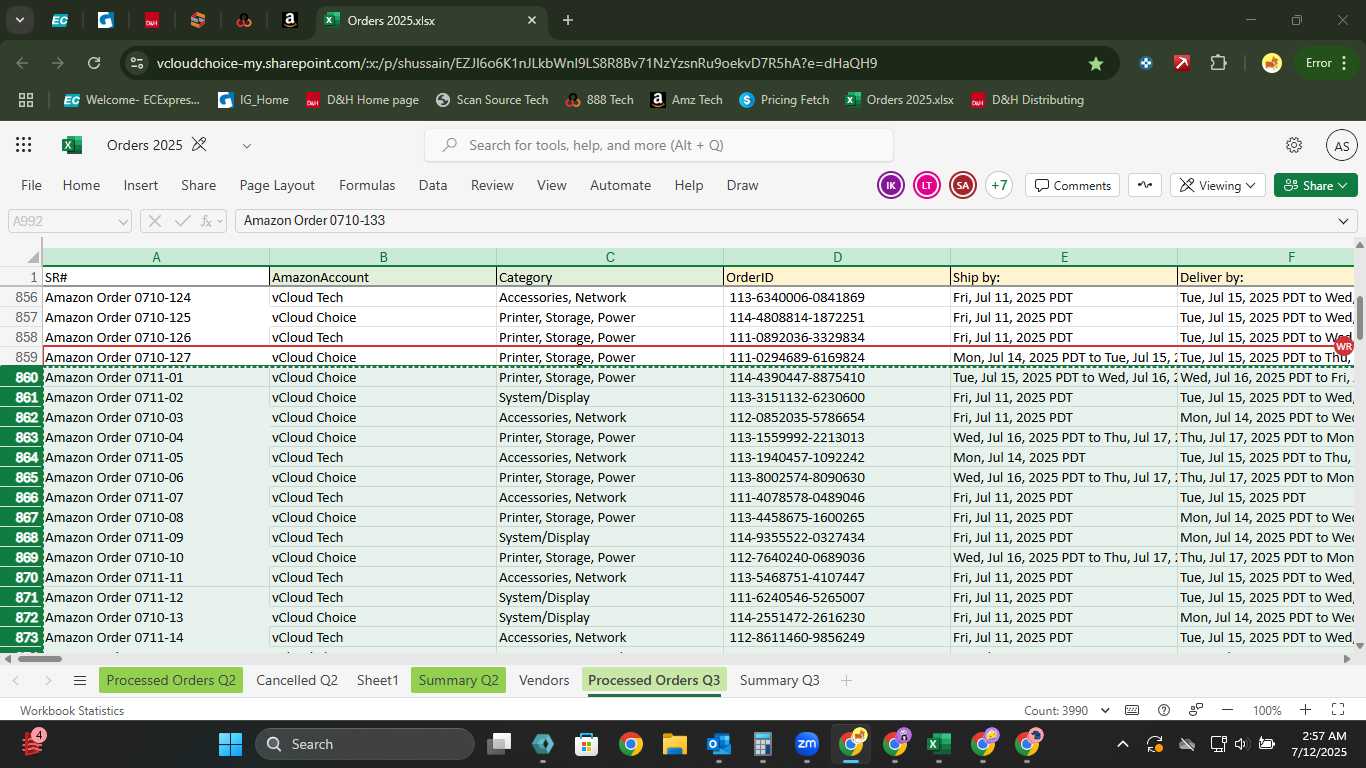Click the status bar help question icon
Image resolution: width=1366 pixels, height=768 pixels.
tap(1164, 710)
